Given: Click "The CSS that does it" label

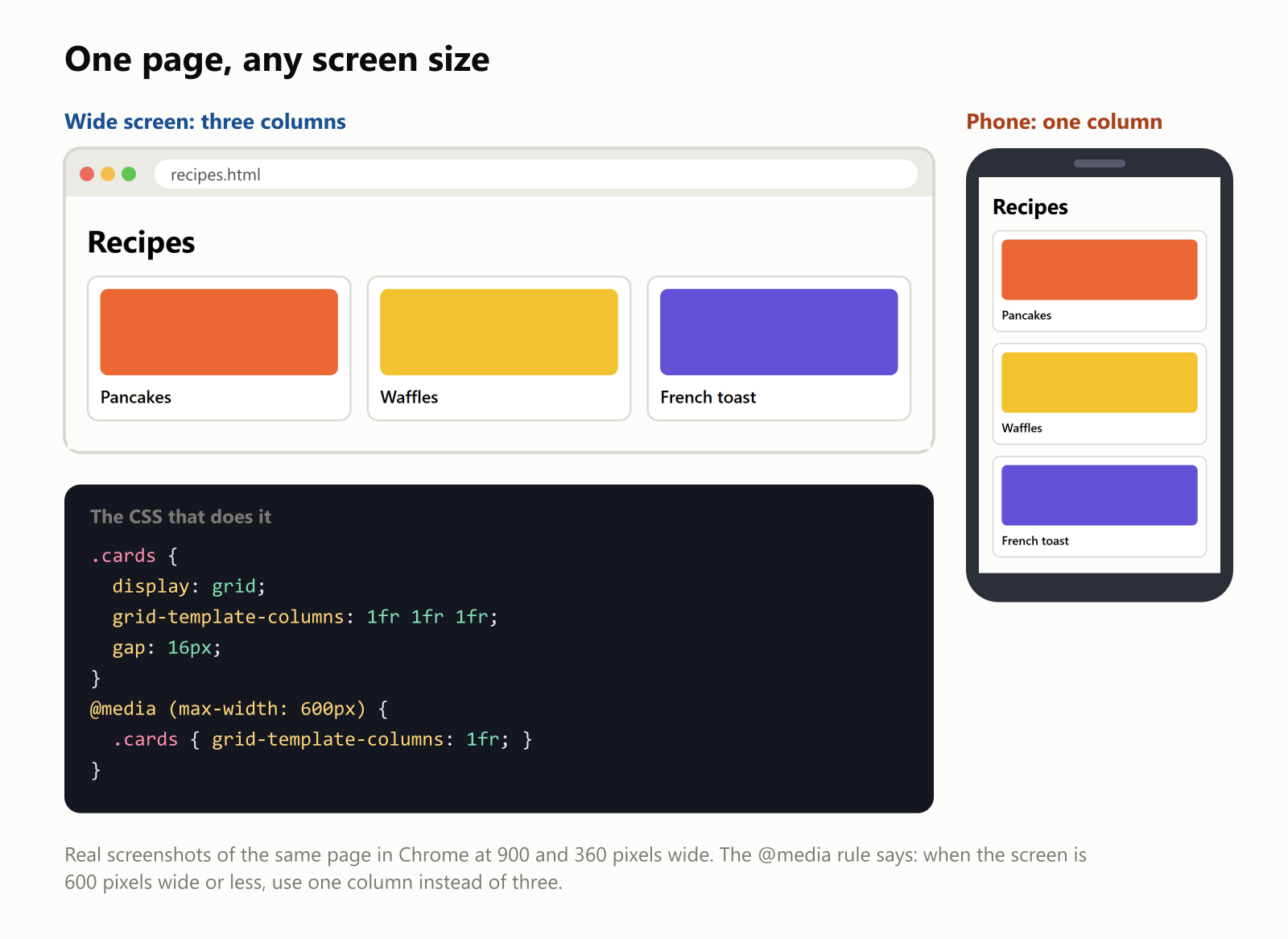Looking at the screenshot, I should (180, 517).
